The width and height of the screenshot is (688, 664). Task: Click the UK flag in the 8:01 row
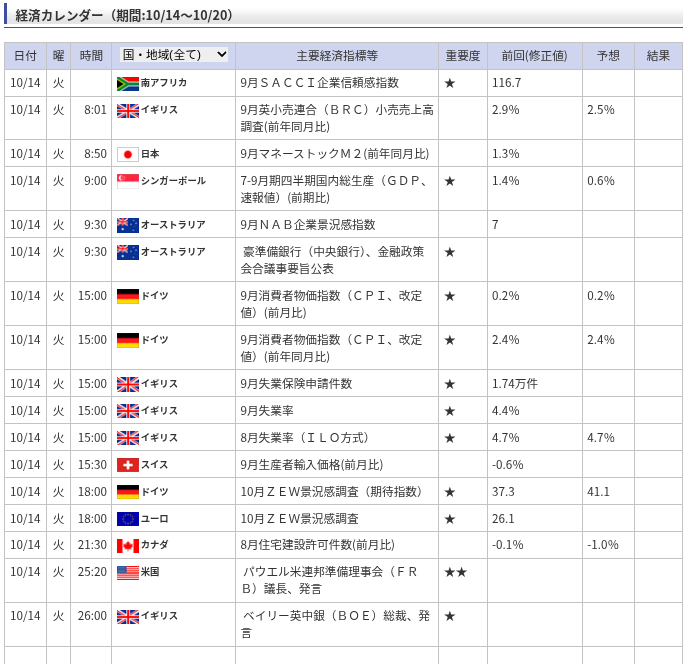(128, 110)
